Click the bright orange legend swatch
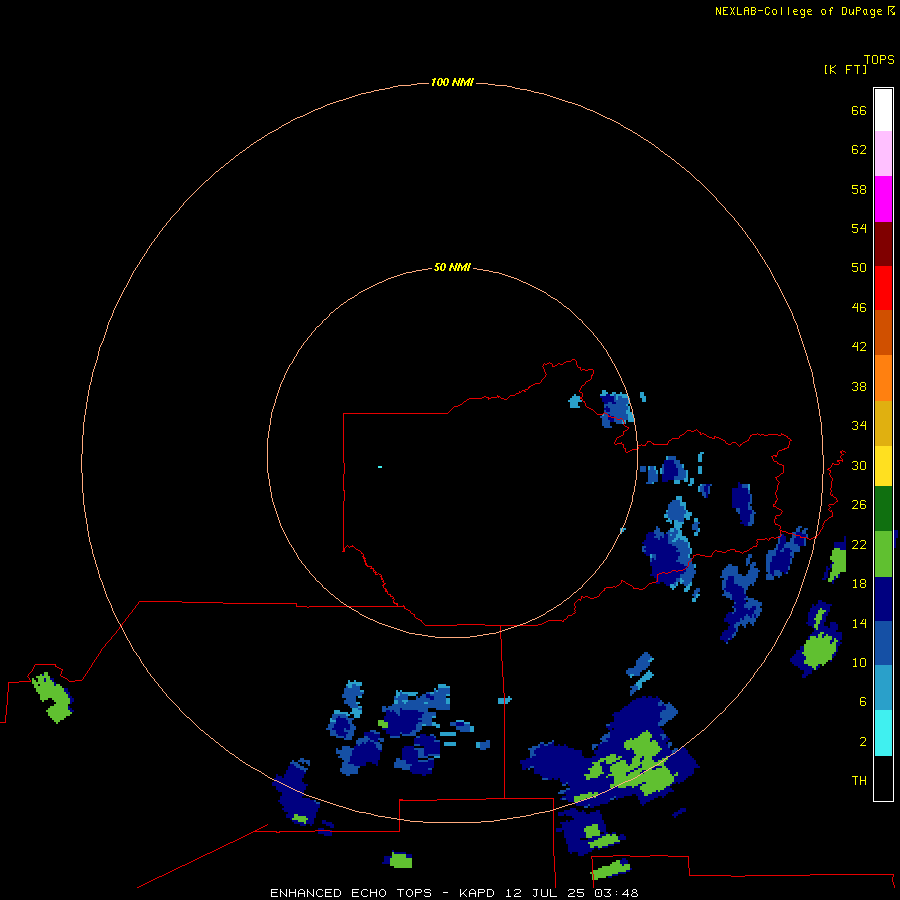900x900 pixels. click(883, 378)
